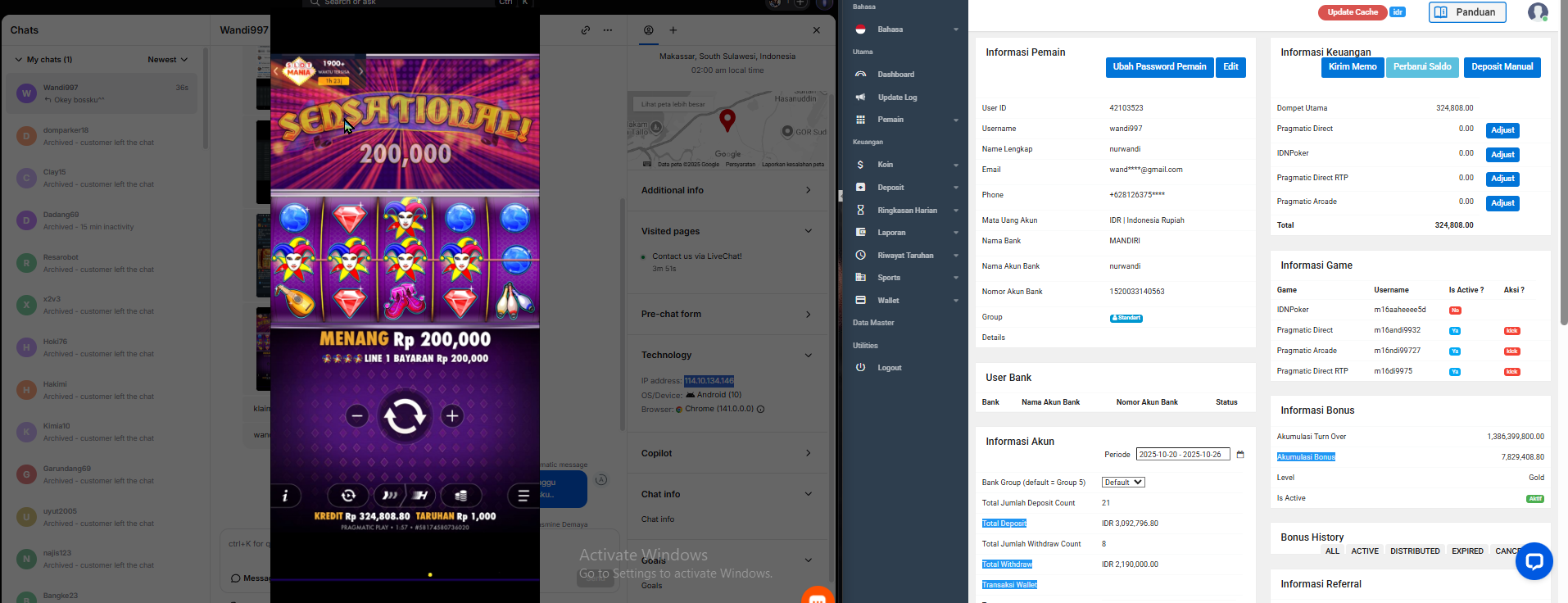Open the Panduan guide button
1568x603 pixels.
[1467, 12]
